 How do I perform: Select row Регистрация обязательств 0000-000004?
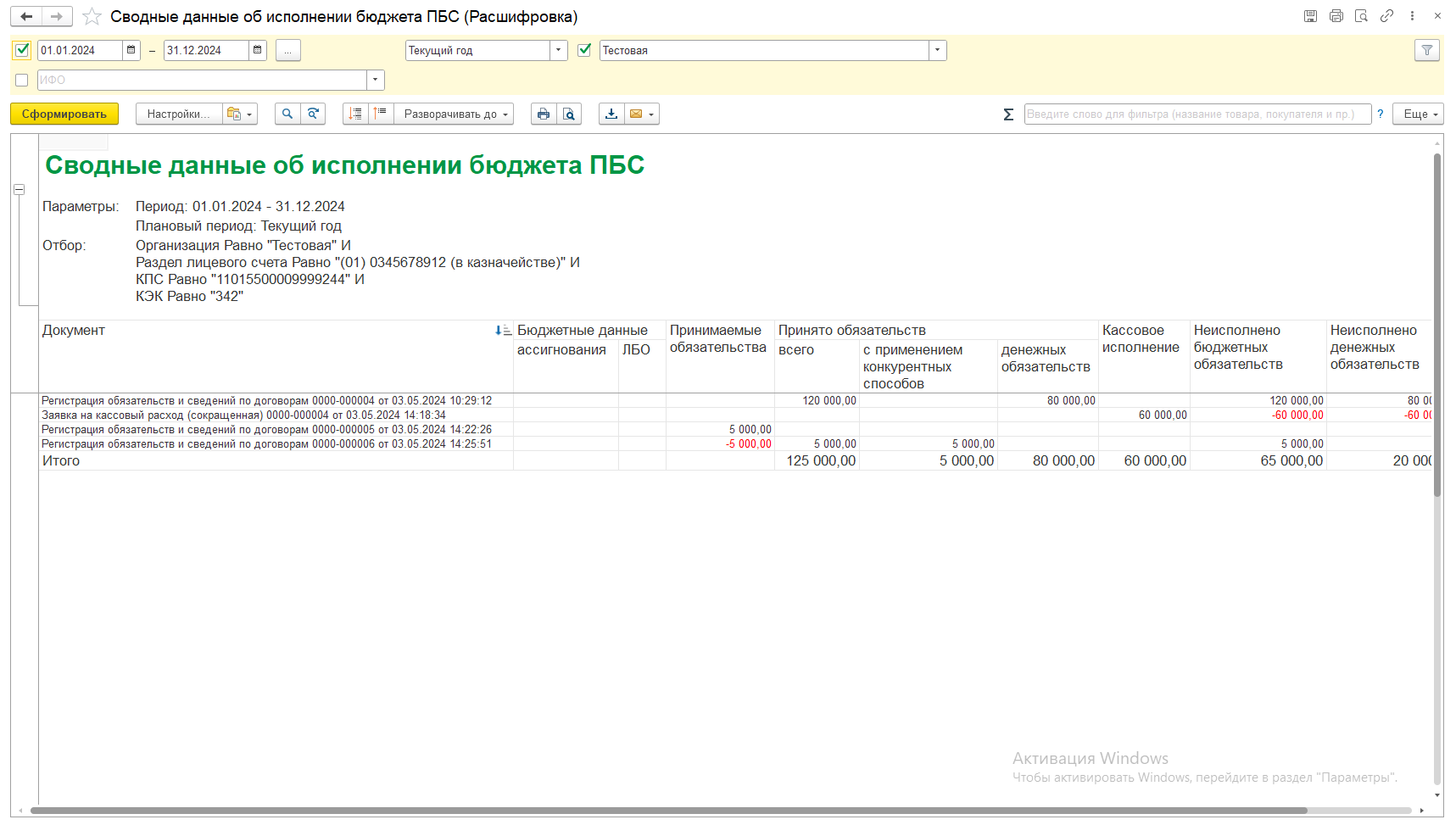click(267, 400)
